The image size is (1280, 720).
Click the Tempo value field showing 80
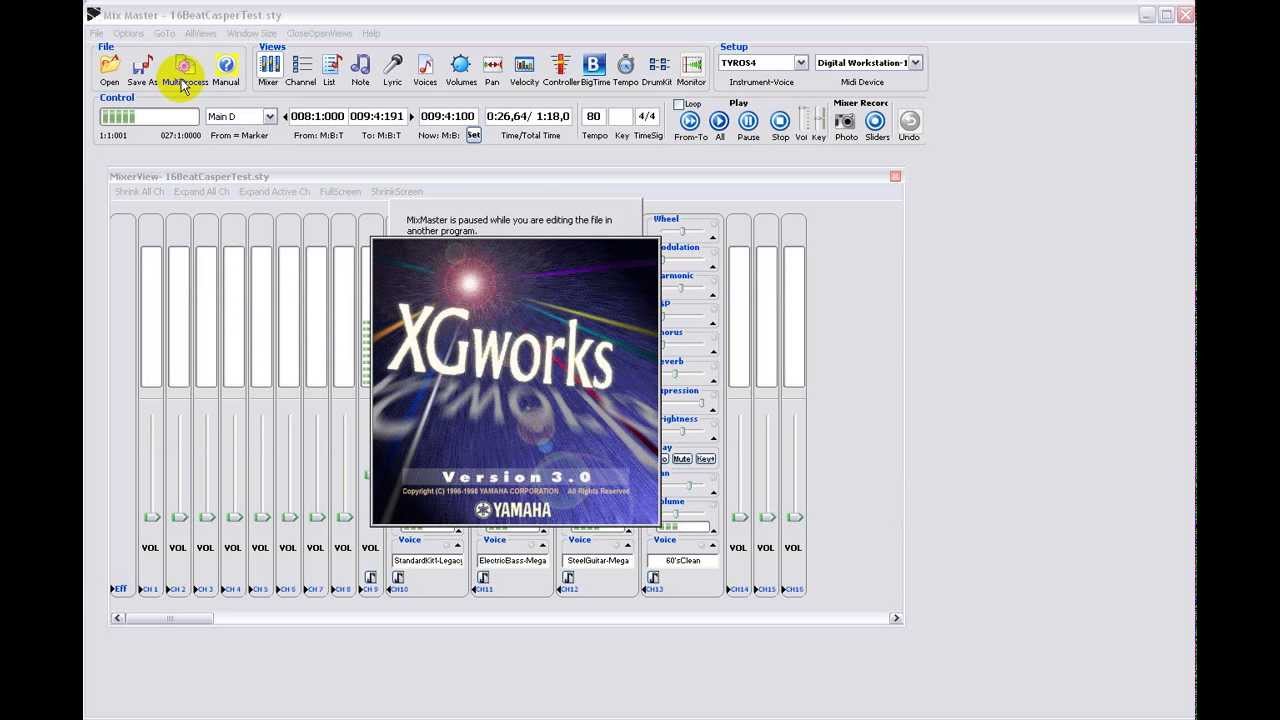[594, 117]
